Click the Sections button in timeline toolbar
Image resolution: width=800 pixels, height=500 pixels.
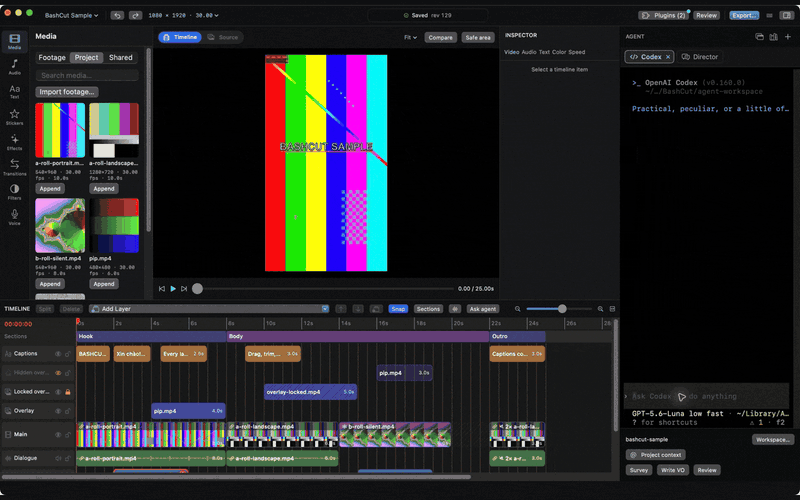(428, 309)
